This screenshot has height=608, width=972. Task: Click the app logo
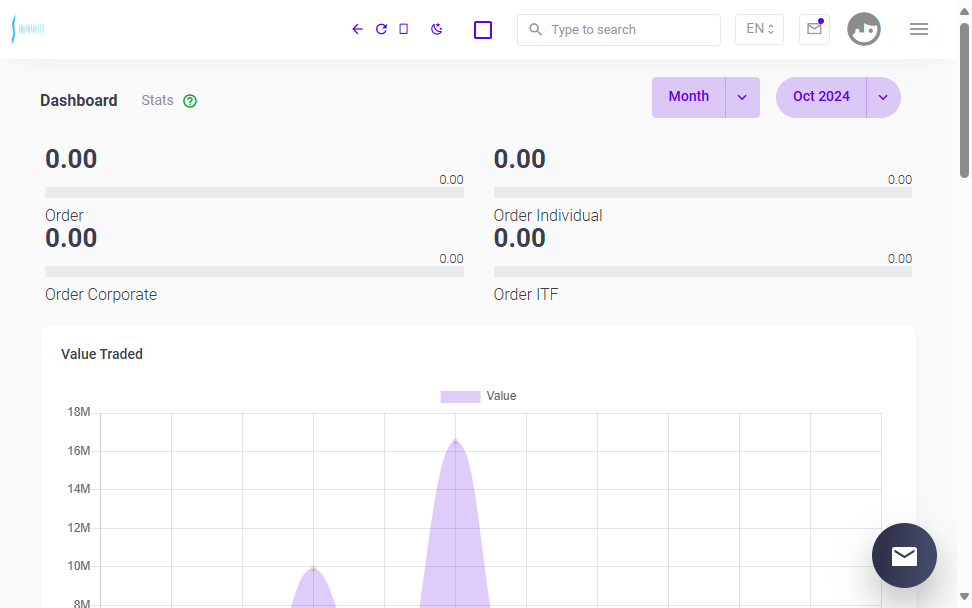(28, 29)
